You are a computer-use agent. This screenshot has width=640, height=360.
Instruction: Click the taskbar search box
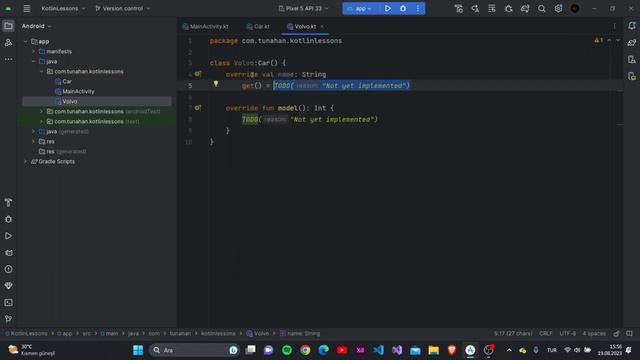194,350
